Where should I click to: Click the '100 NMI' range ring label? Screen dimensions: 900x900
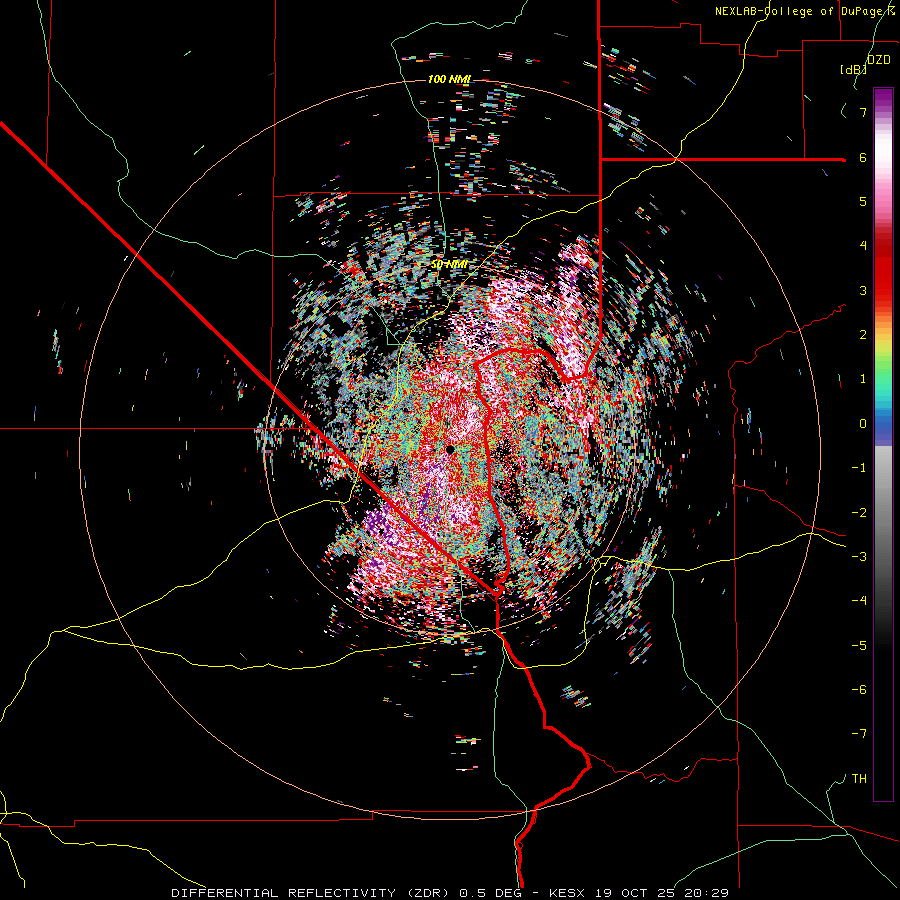[449, 79]
